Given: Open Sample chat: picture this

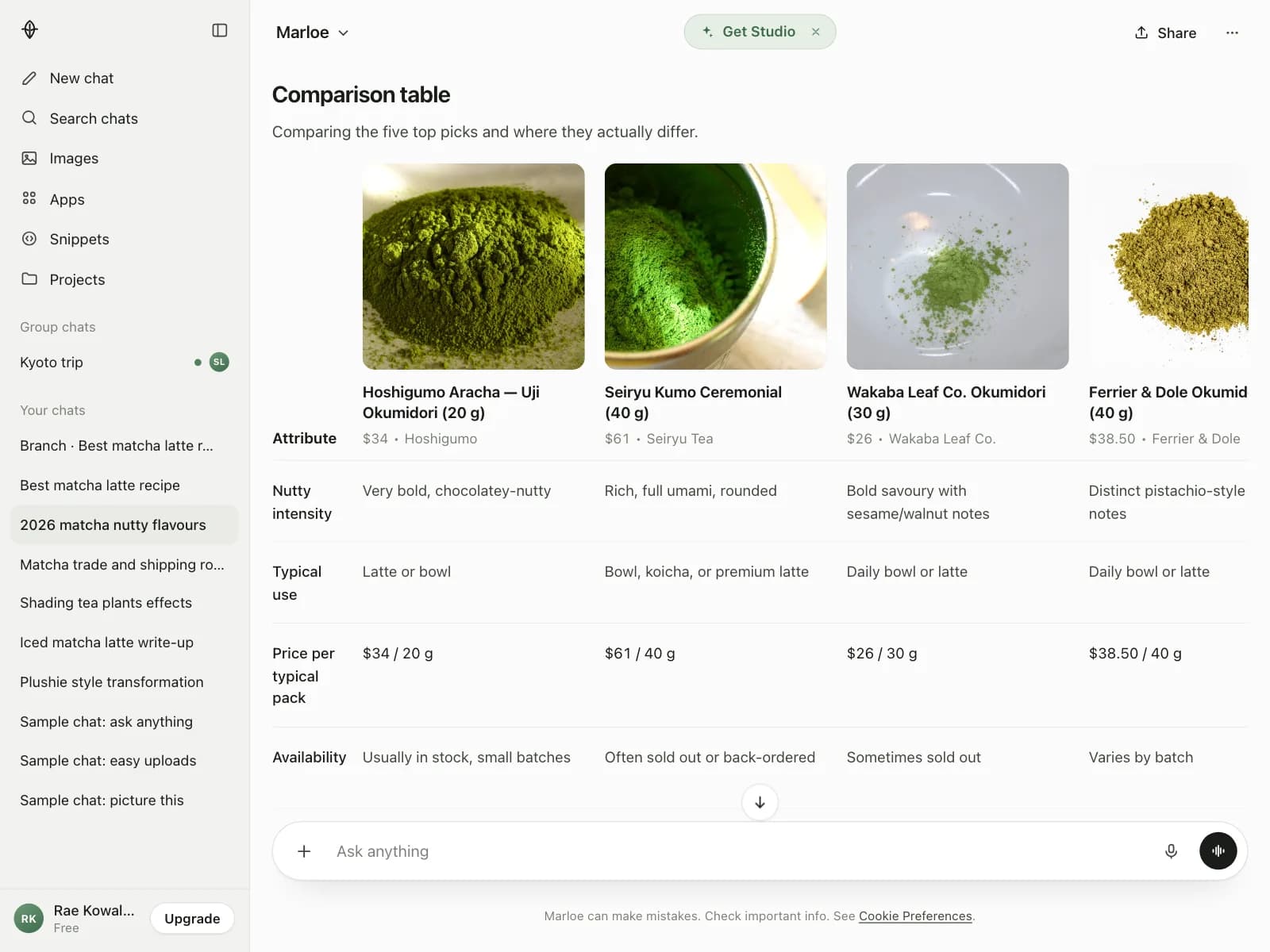Looking at the screenshot, I should click(125, 800).
